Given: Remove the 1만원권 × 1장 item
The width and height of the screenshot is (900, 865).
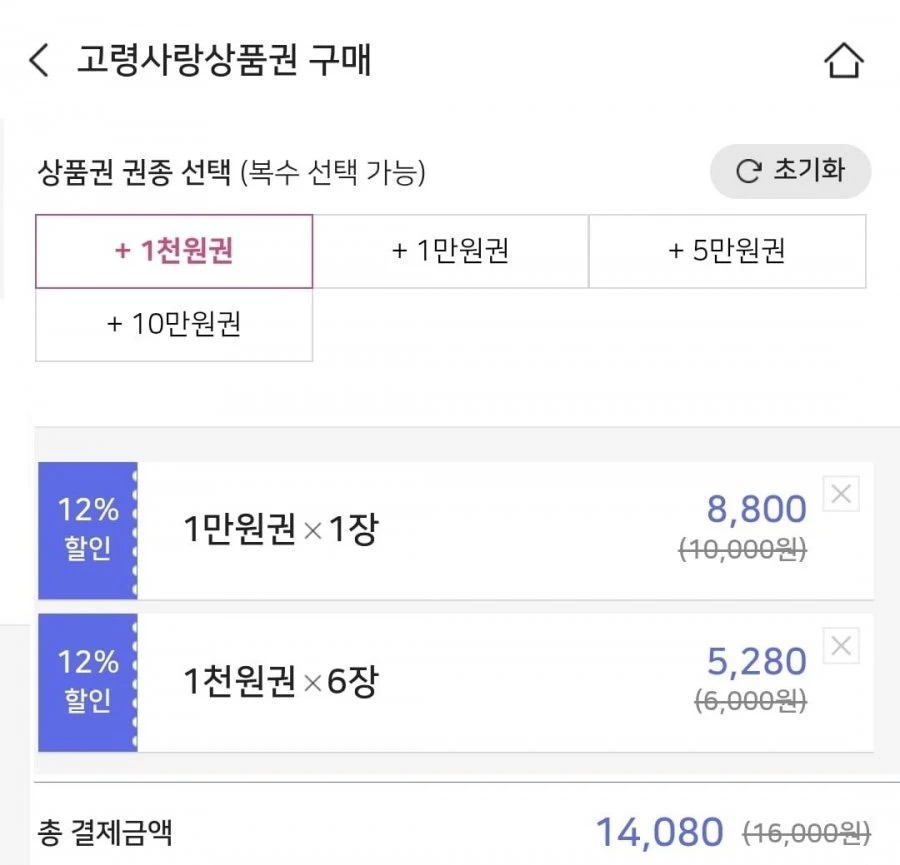Looking at the screenshot, I should (x=841, y=494).
